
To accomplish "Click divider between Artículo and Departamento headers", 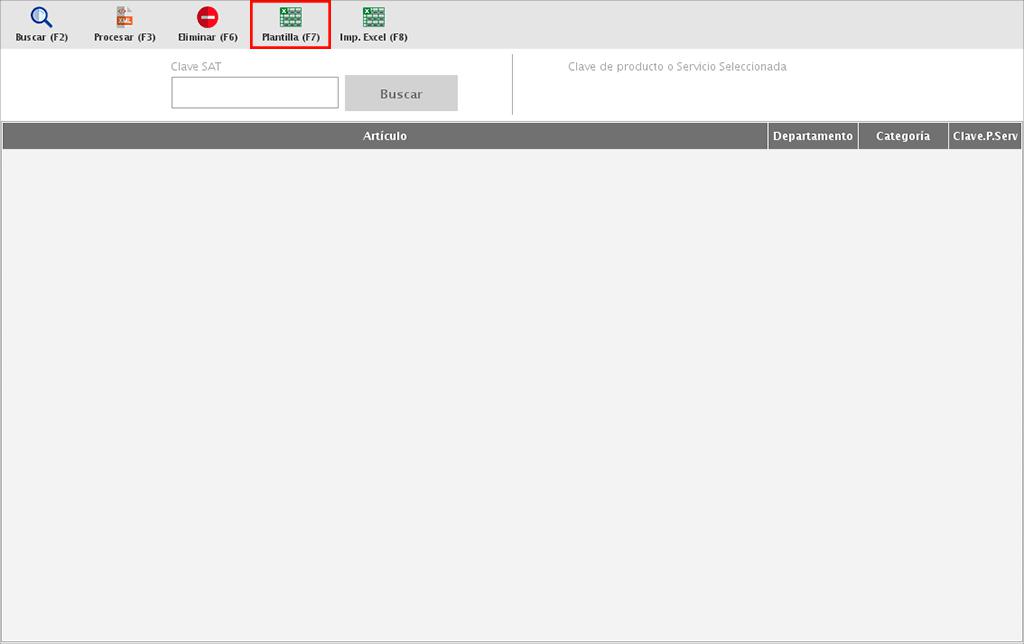I will point(768,136).
